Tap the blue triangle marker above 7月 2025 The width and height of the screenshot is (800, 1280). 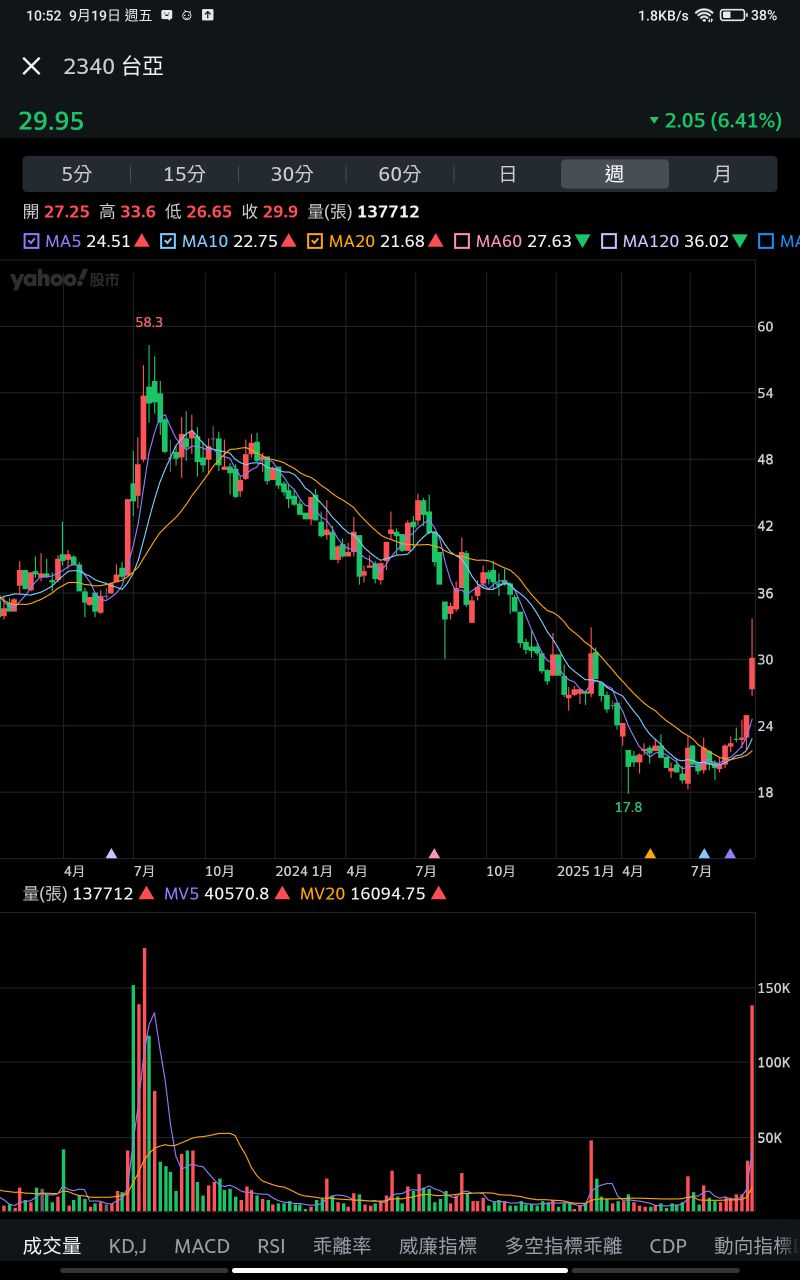(704, 854)
